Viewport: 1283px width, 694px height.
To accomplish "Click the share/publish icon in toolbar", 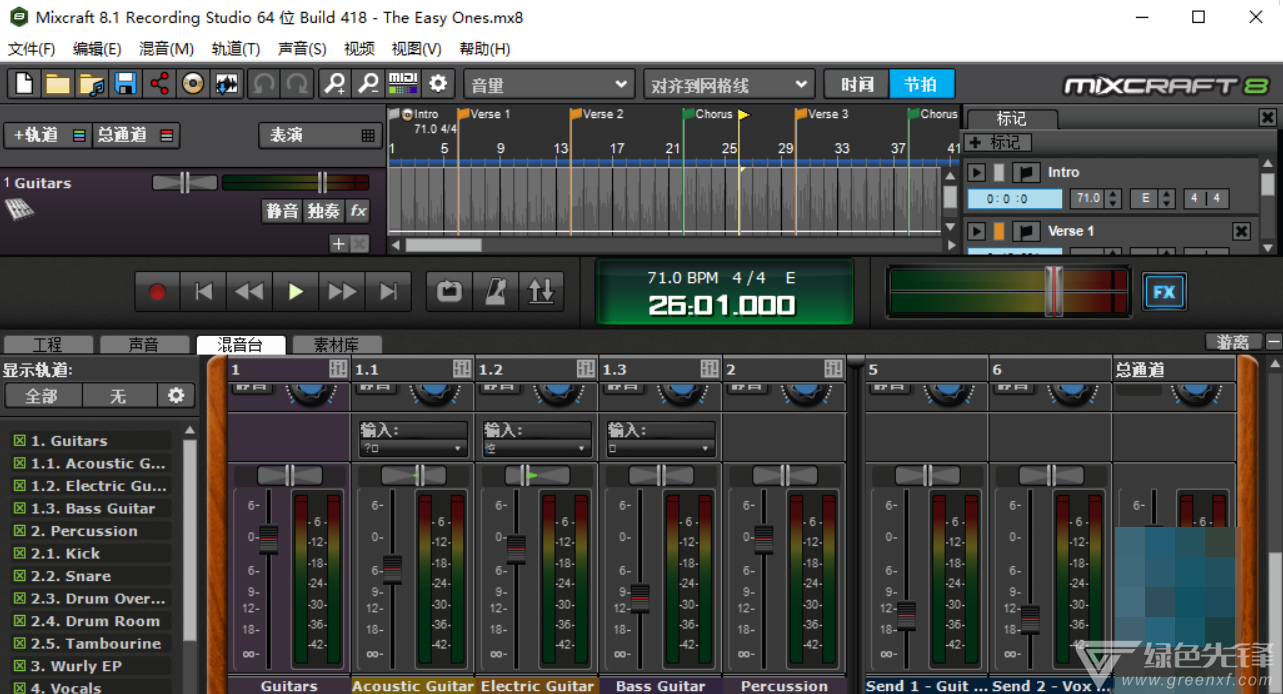I will [x=160, y=84].
